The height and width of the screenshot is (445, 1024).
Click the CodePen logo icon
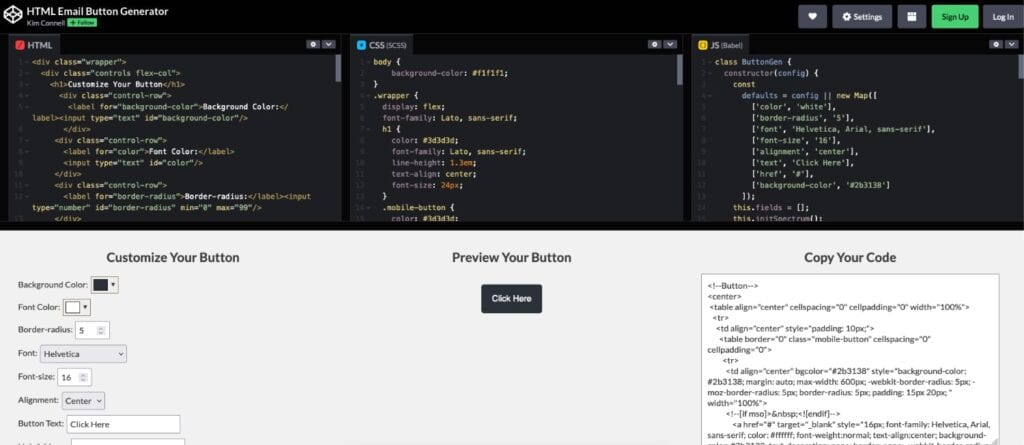point(13,16)
